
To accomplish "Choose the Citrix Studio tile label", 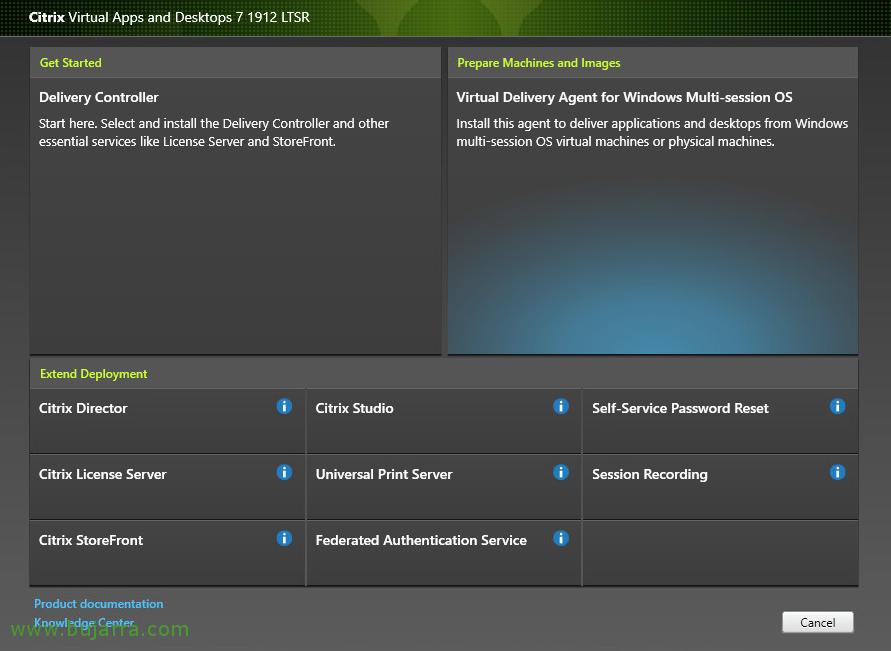I will coord(354,408).
